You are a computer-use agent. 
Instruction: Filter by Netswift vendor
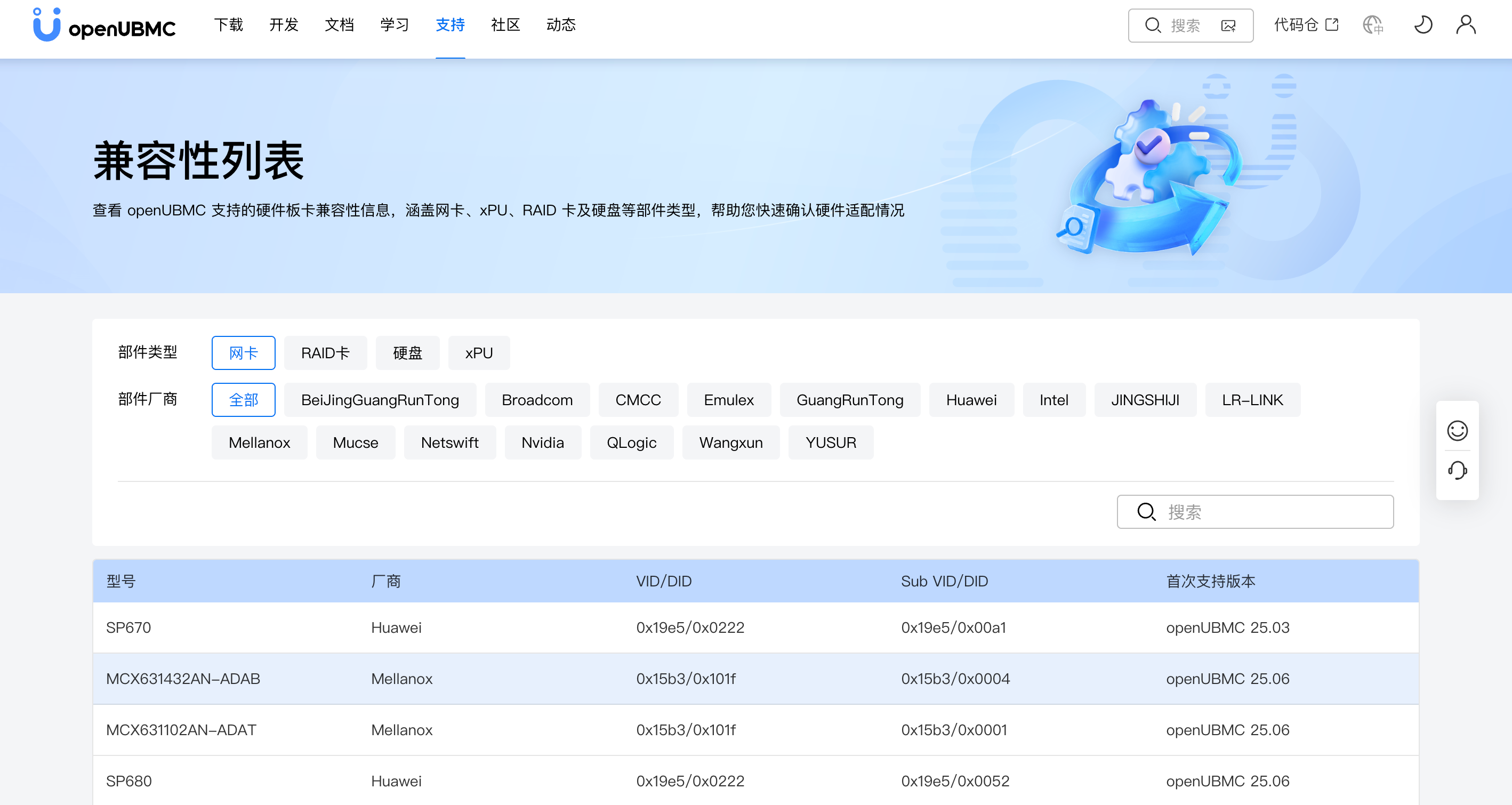pyautogui.click(x=449, y=442)
